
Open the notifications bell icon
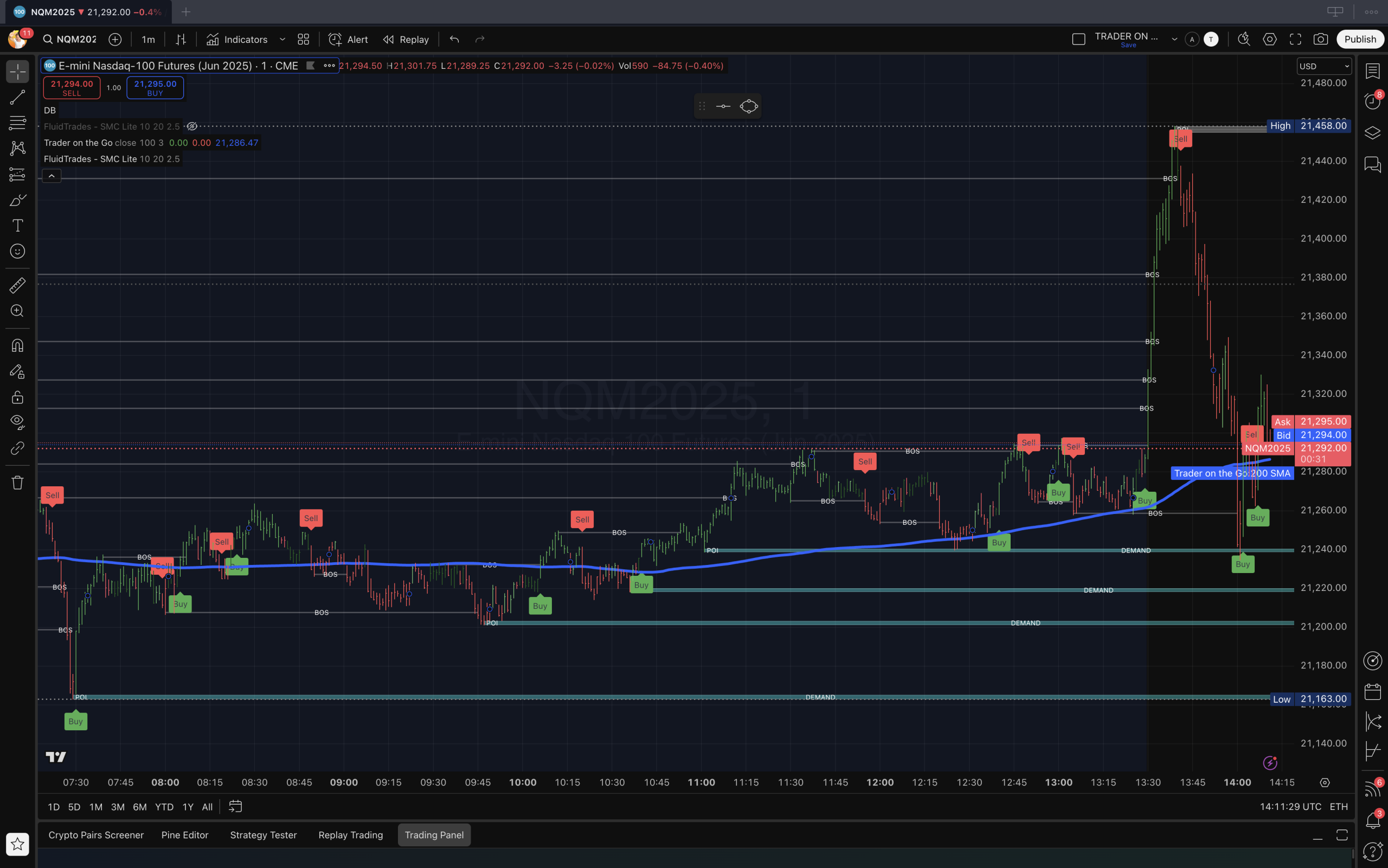1372,820
